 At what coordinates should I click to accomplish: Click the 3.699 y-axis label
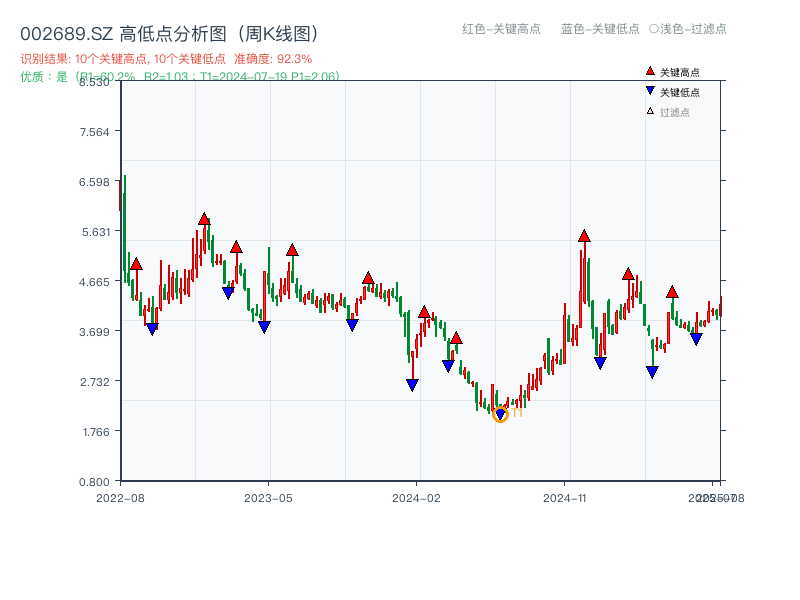(94, 332)
